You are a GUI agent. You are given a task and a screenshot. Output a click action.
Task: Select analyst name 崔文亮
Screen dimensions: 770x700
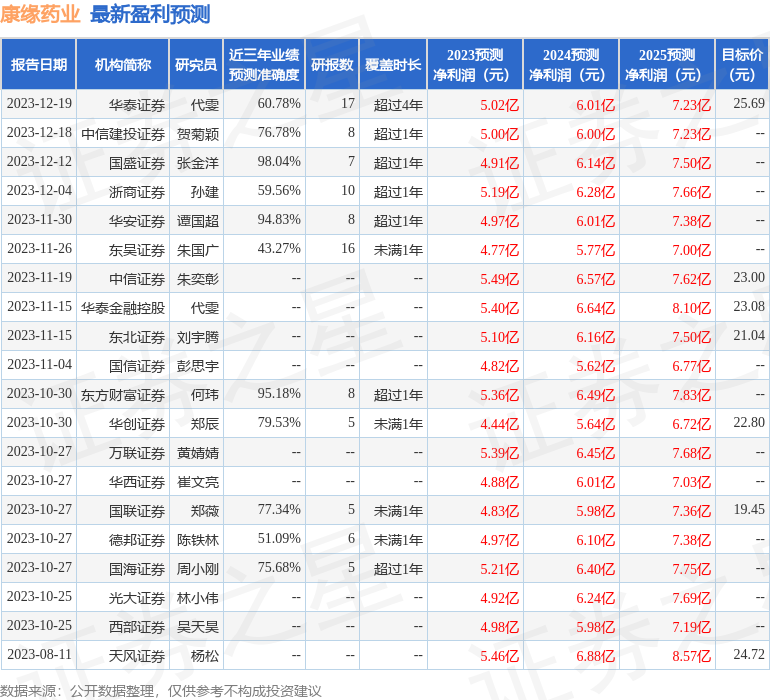pyautogui.click(x=198, y=482)
